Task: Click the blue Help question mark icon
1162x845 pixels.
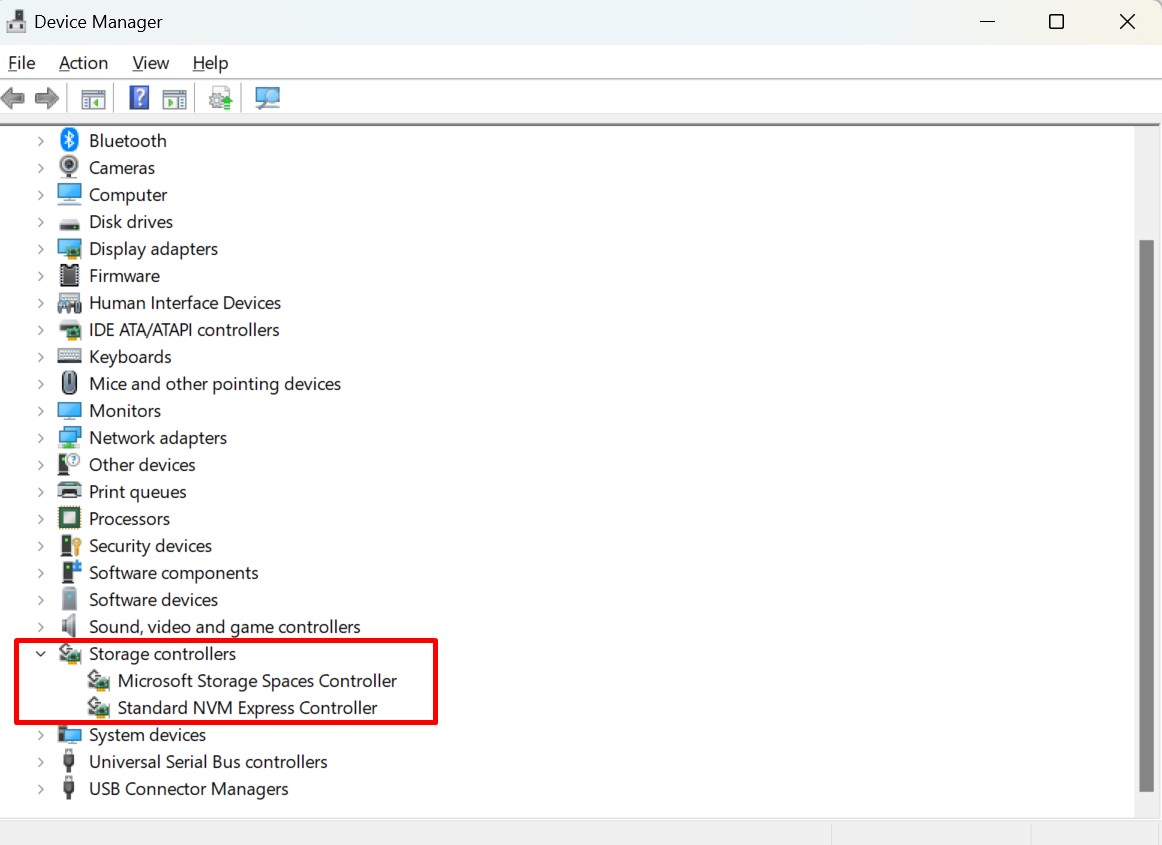Action: coord(139,98)
